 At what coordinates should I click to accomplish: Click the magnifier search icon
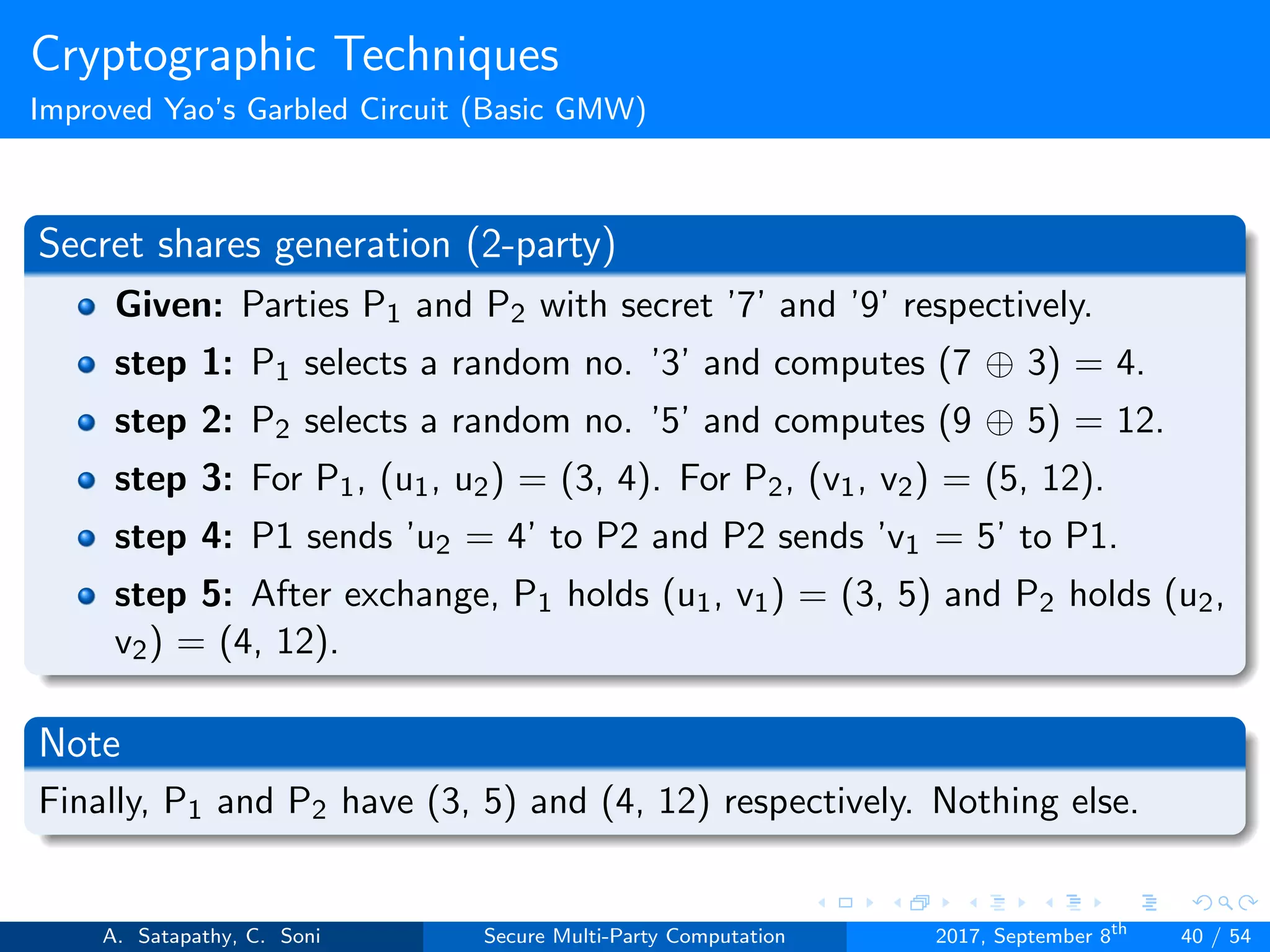click(1225, 903)
